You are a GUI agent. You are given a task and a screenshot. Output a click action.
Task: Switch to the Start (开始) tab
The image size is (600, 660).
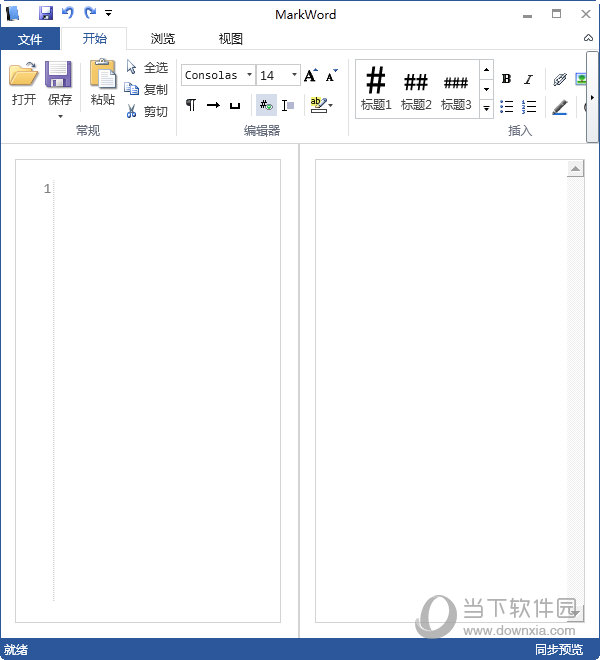(x=94, y=39)
